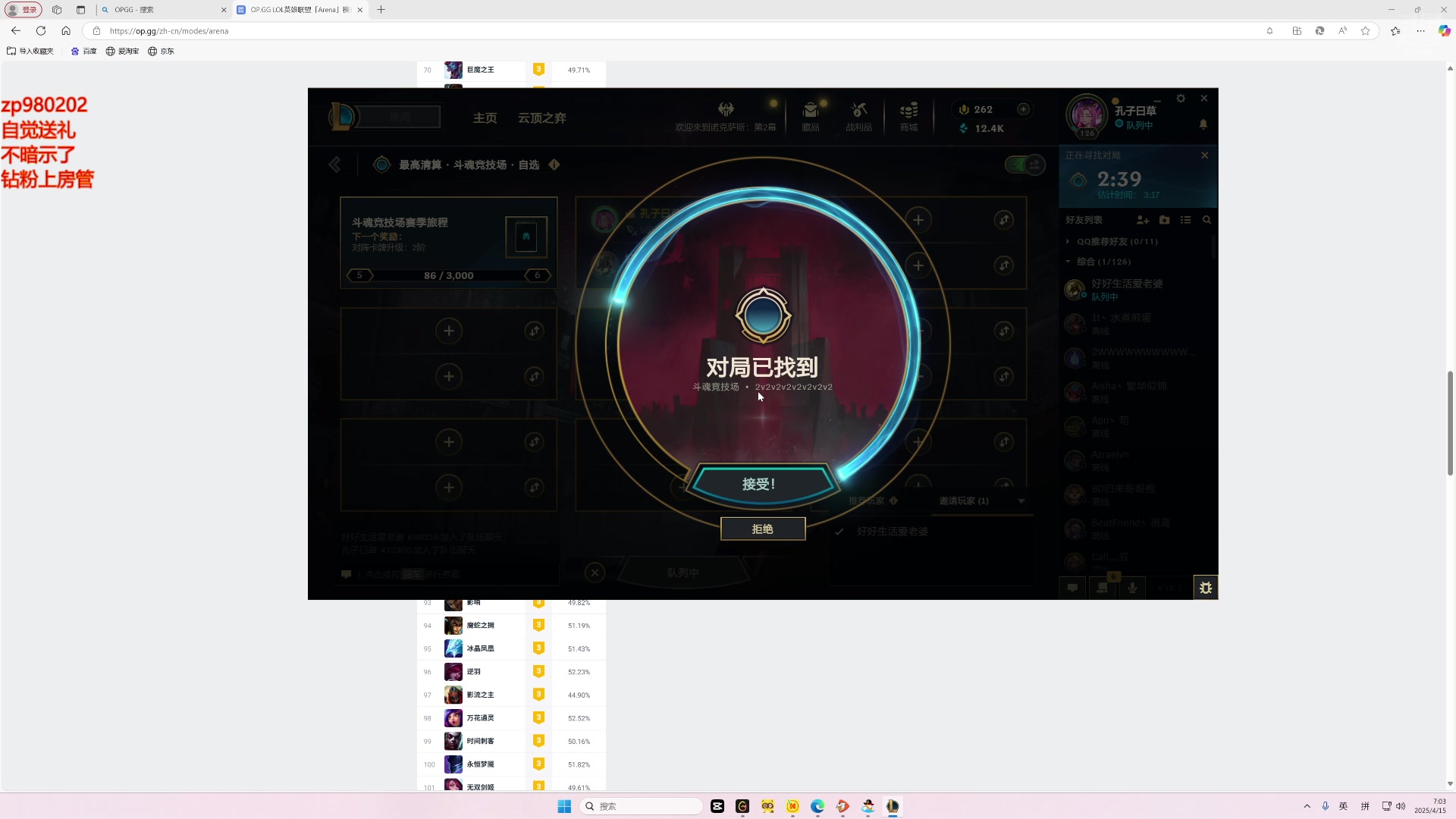Open bug report icon in client corner
The image size is (1456, 819).
point(1206,588)
